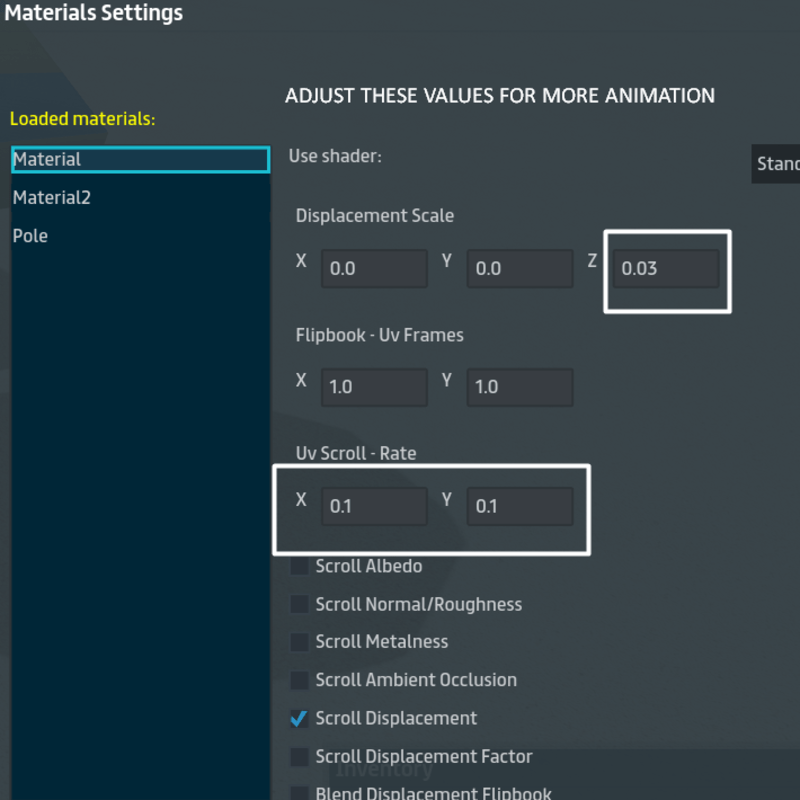Click the Uv Scroll Rate Y field
This screenshot has width=800, height=800.
(x=520, y=506)
